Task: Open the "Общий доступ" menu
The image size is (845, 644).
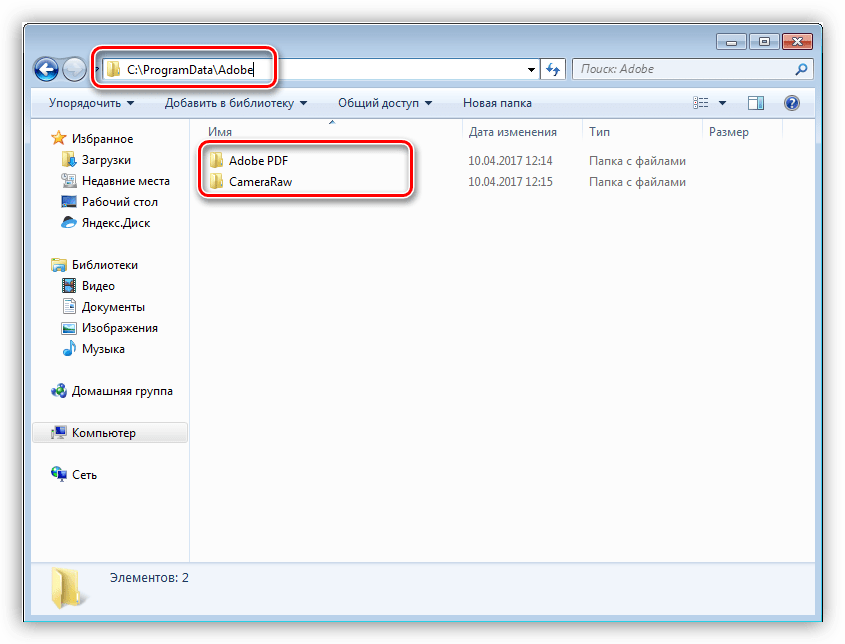Action: pyautogui.click(x=385, y=103)
